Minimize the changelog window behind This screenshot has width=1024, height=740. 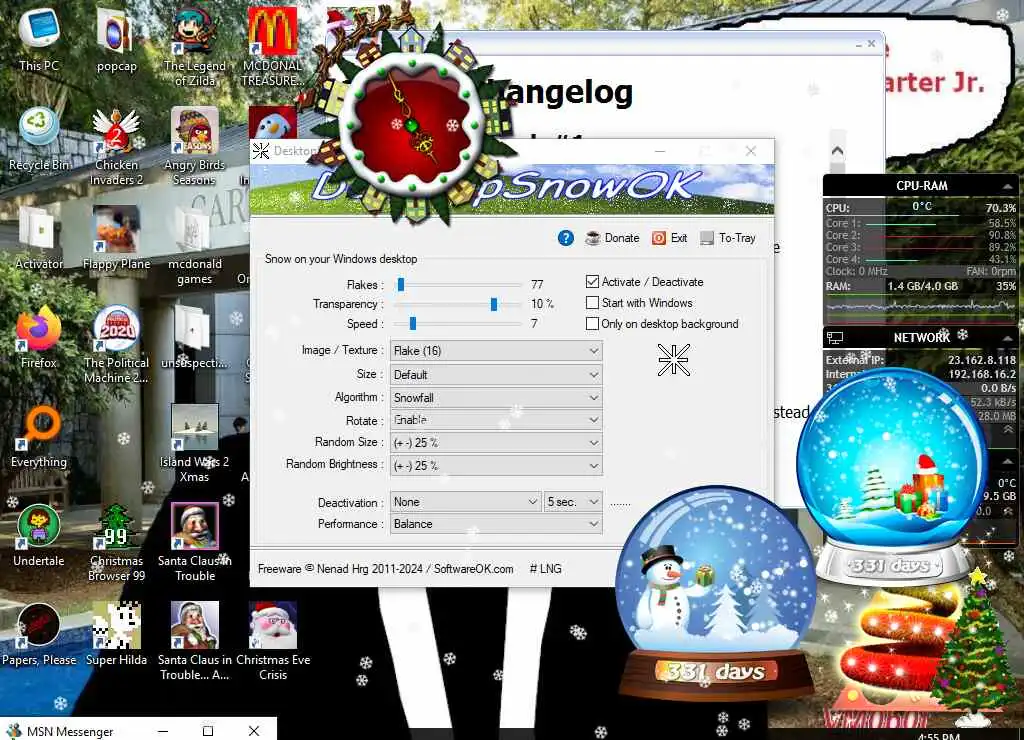point(858,44)
